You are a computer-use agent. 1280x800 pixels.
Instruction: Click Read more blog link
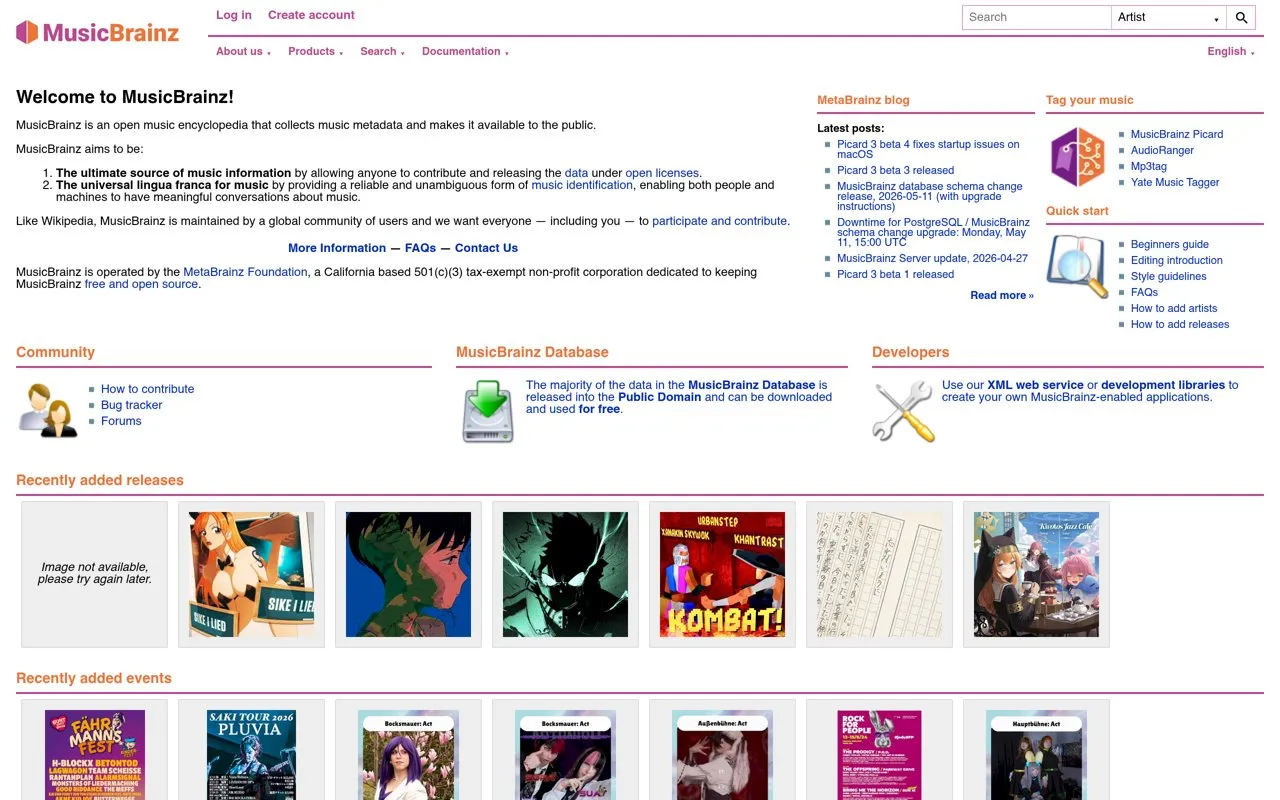[1002, 295]
